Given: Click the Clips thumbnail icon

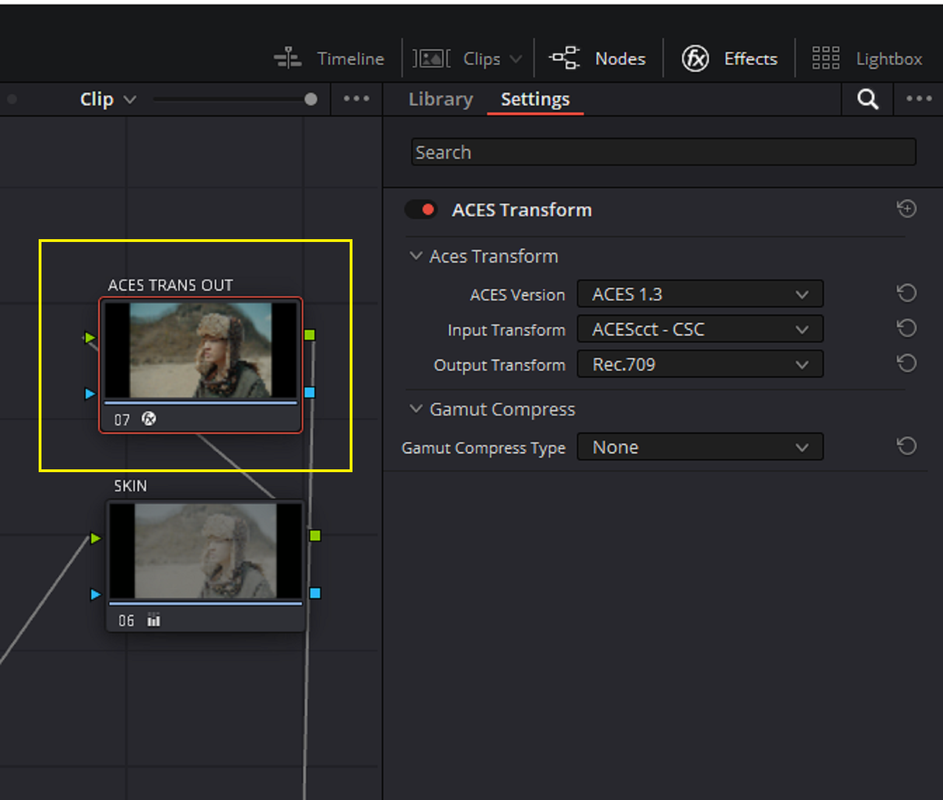Looking at the screenshot, I should [431, 58].
